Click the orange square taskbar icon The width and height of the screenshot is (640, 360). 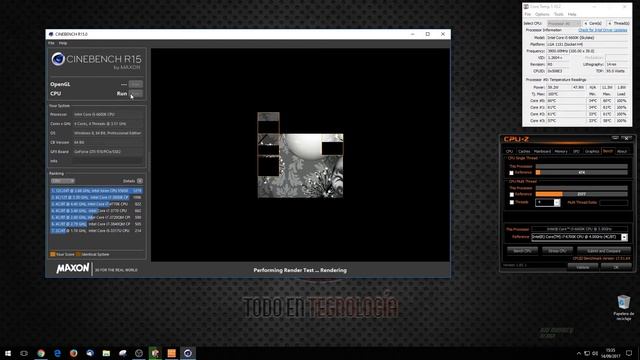click(171, 353)
